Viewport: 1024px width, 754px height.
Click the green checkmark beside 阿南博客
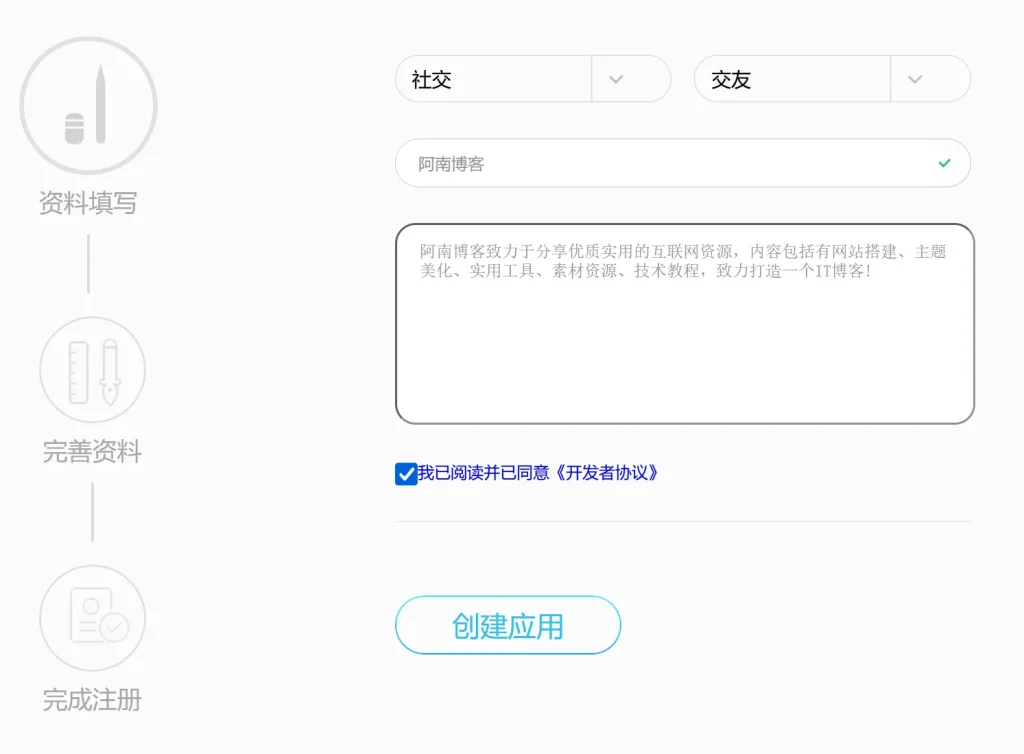(x=943, y=163)
